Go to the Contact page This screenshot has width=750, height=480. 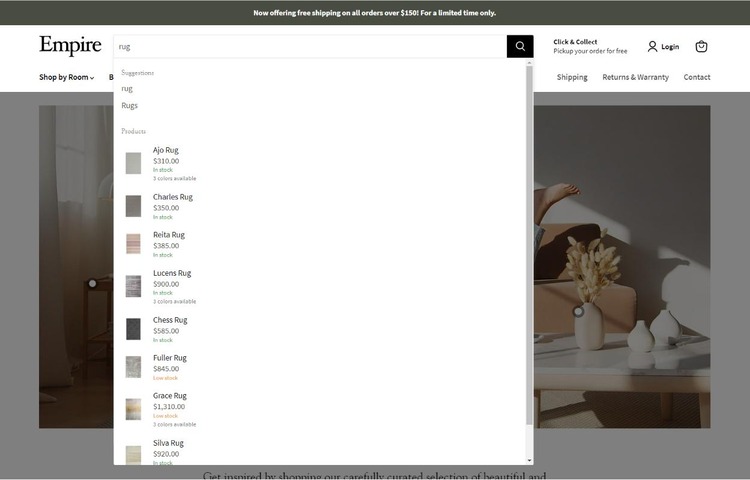pyautogui.click(x=697, y=77)
